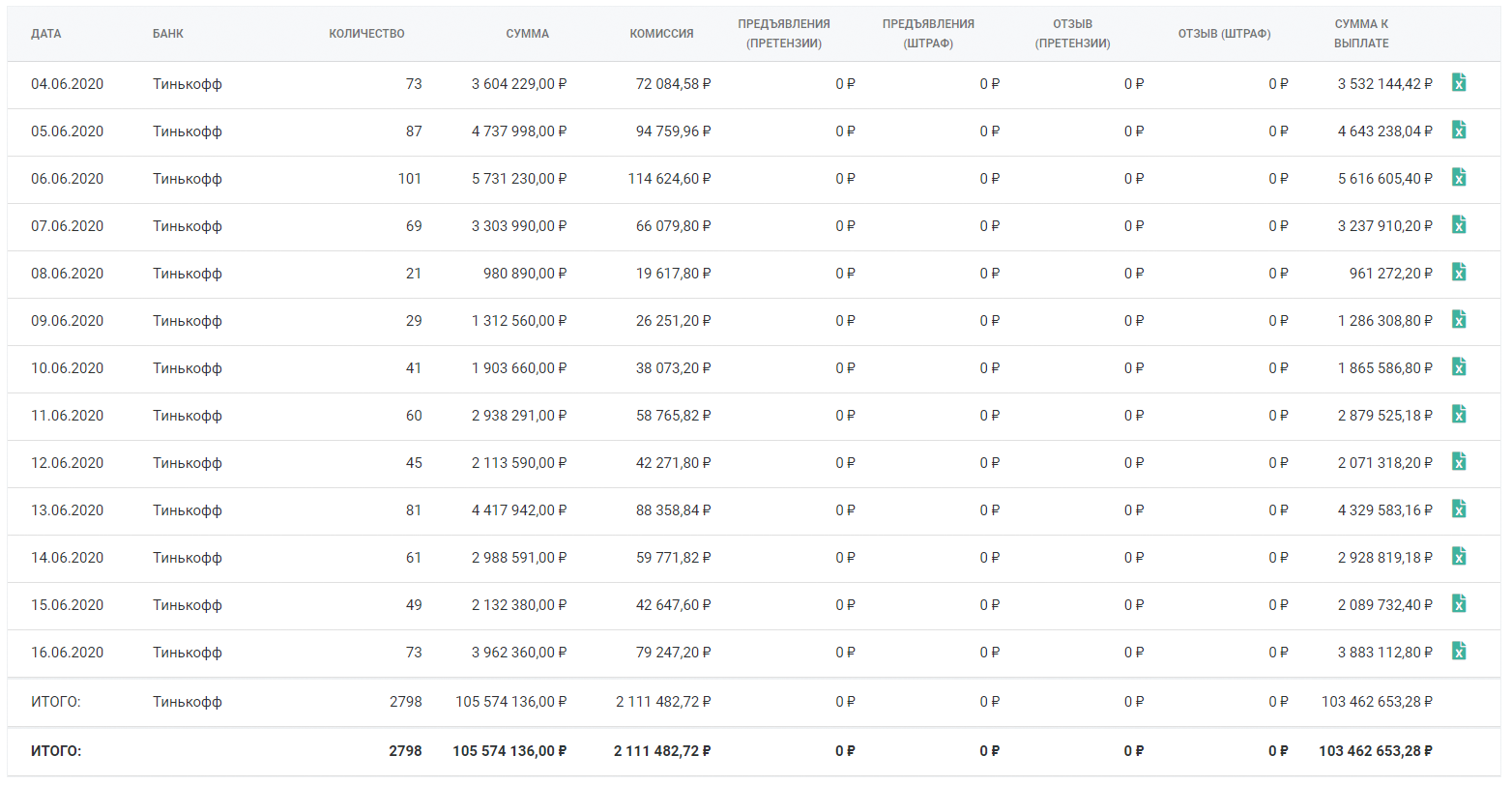The height and width of the screenshot is (785, 1512).
Task: Export the 16.06.2020 row to Excel
Action: pos(1459,652)
